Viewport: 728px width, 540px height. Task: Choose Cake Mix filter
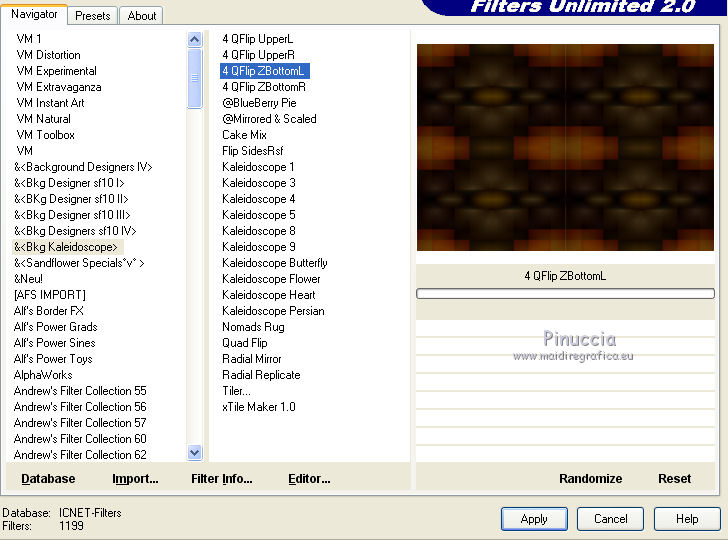point(244,135)
